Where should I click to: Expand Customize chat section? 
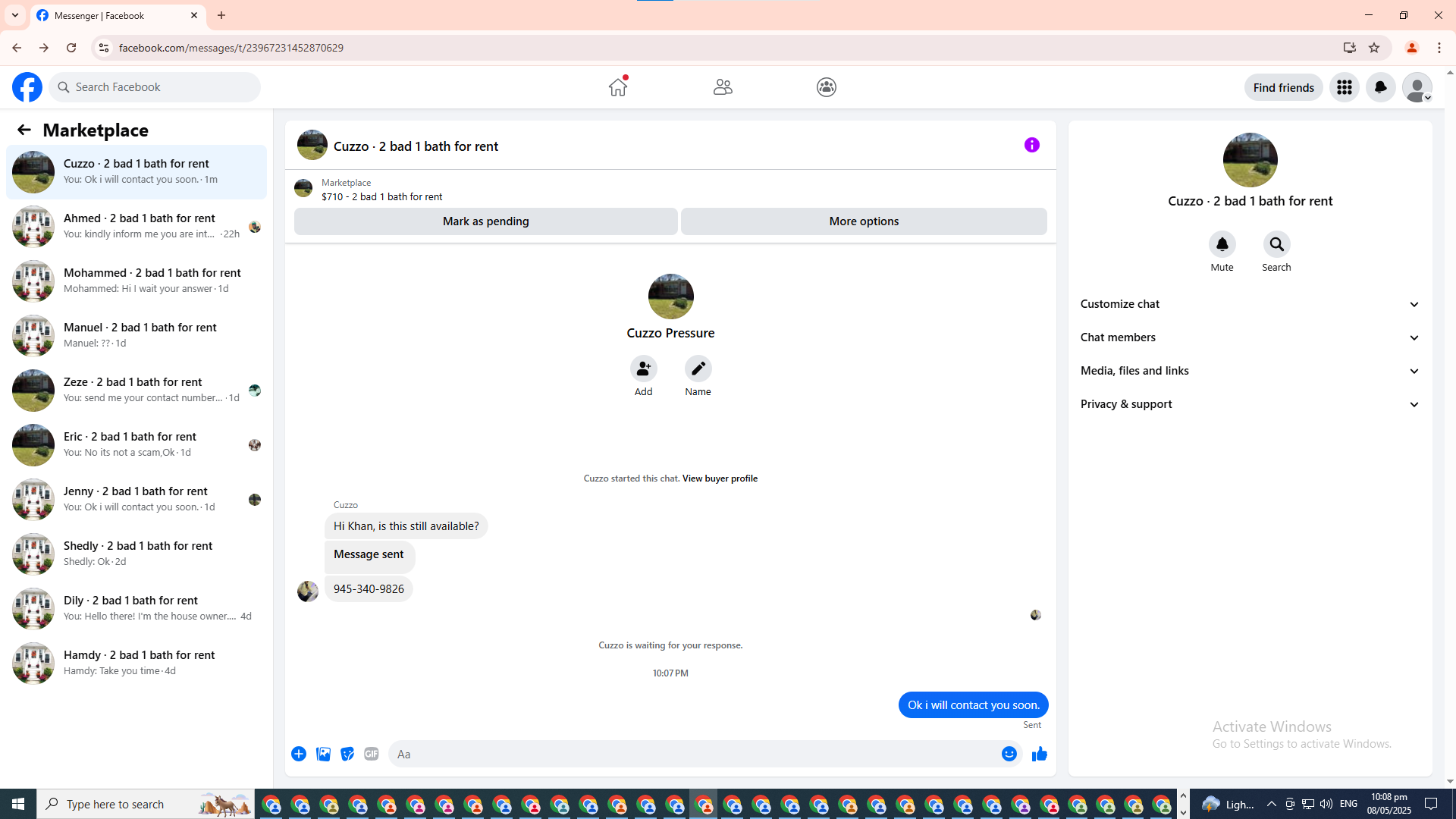point(1250,304)
